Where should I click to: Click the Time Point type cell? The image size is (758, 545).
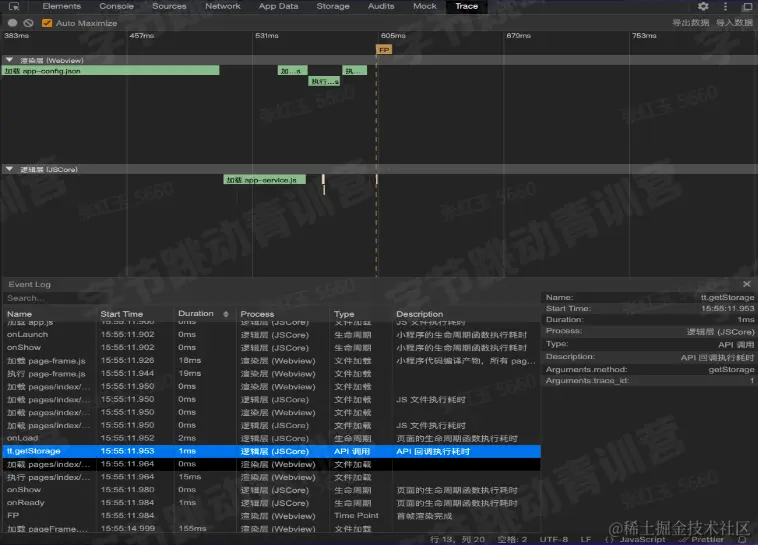tap(356, 516)
